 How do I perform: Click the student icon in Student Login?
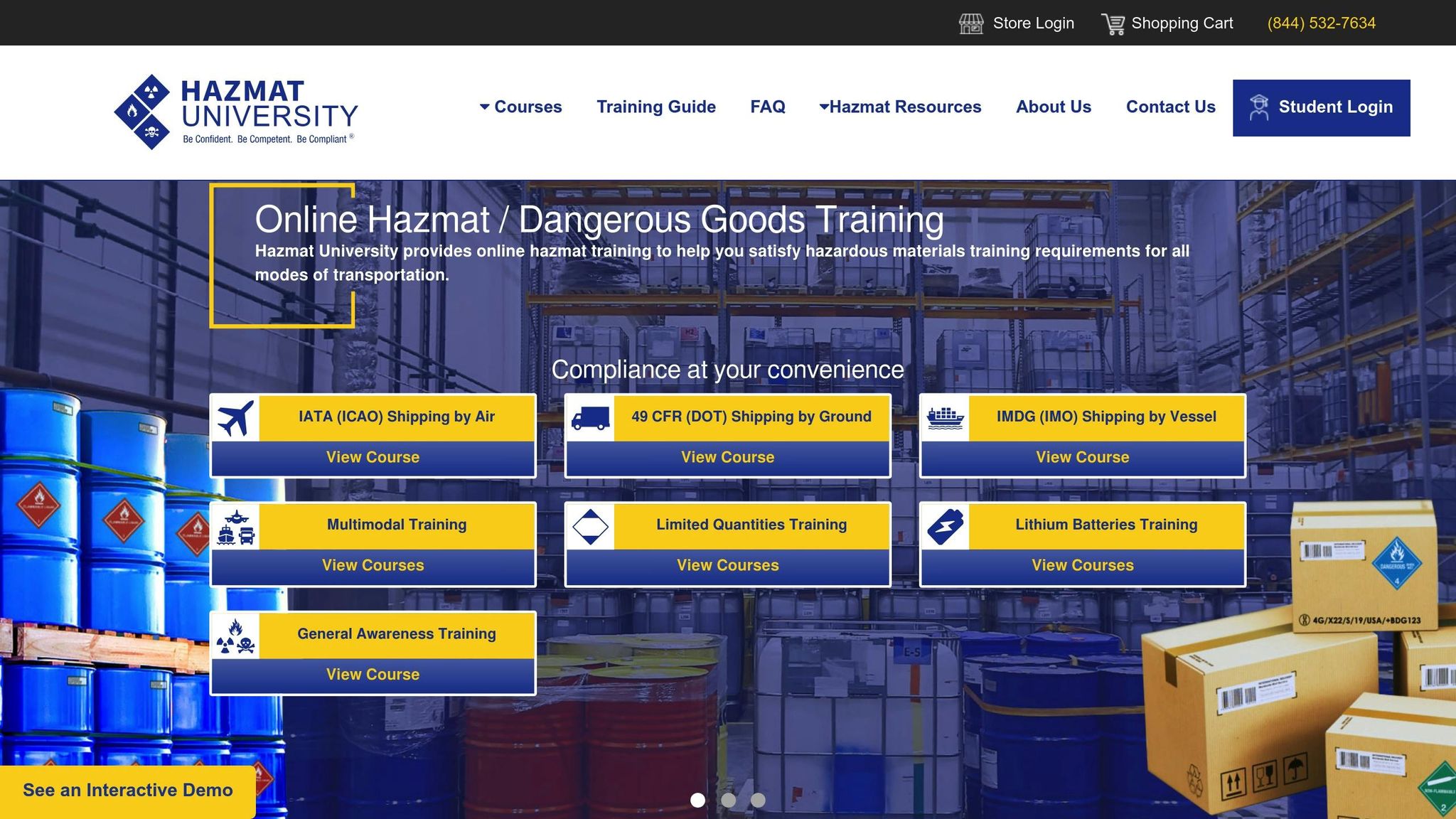coord(1259,107)
